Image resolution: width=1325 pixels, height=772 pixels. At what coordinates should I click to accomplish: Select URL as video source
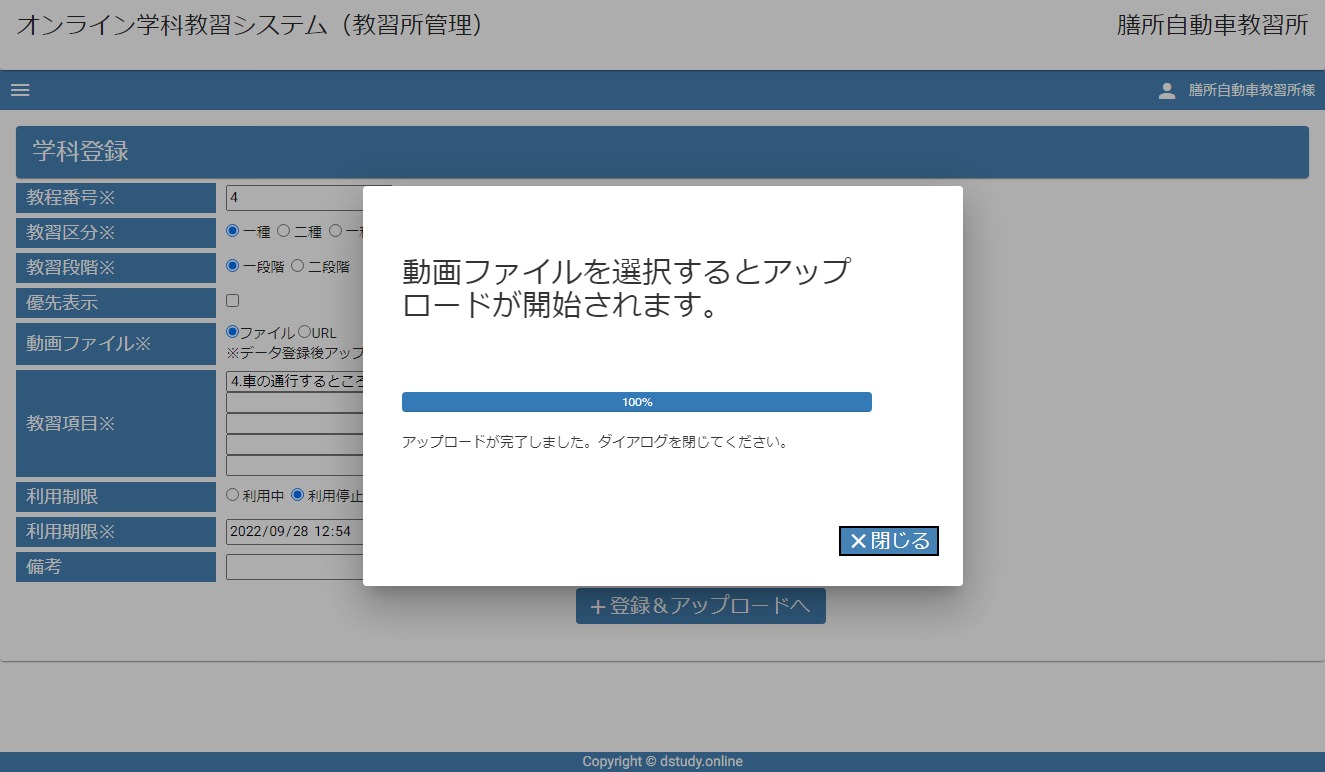pyautogui.click(x=304, y=332)
